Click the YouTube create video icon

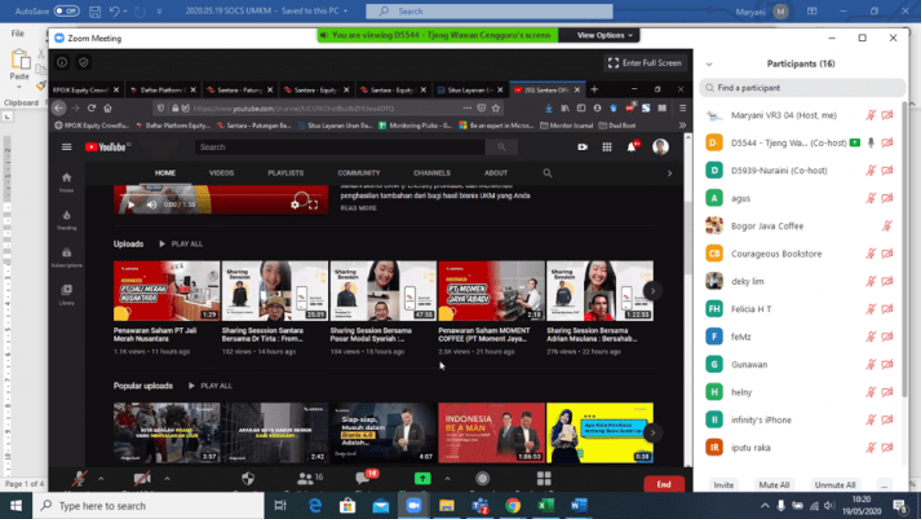[x=582, y=147]
